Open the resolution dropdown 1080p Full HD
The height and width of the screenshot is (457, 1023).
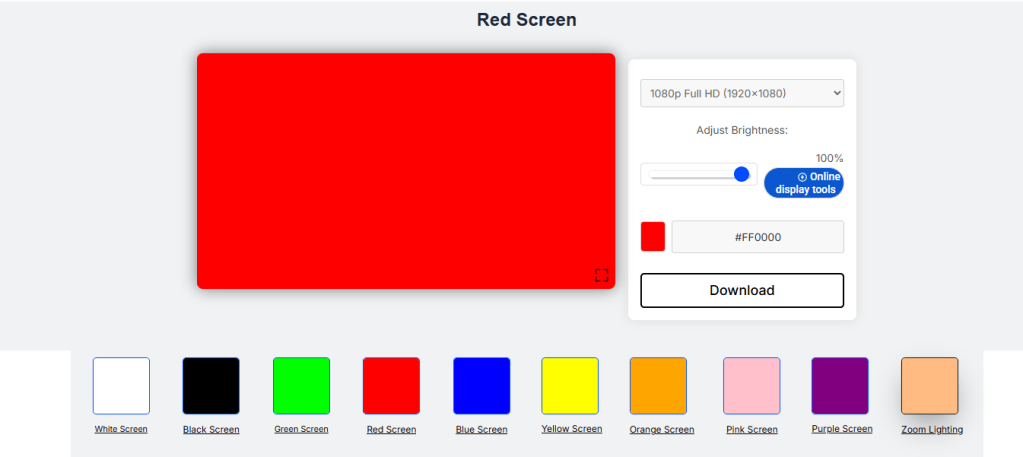742,93
